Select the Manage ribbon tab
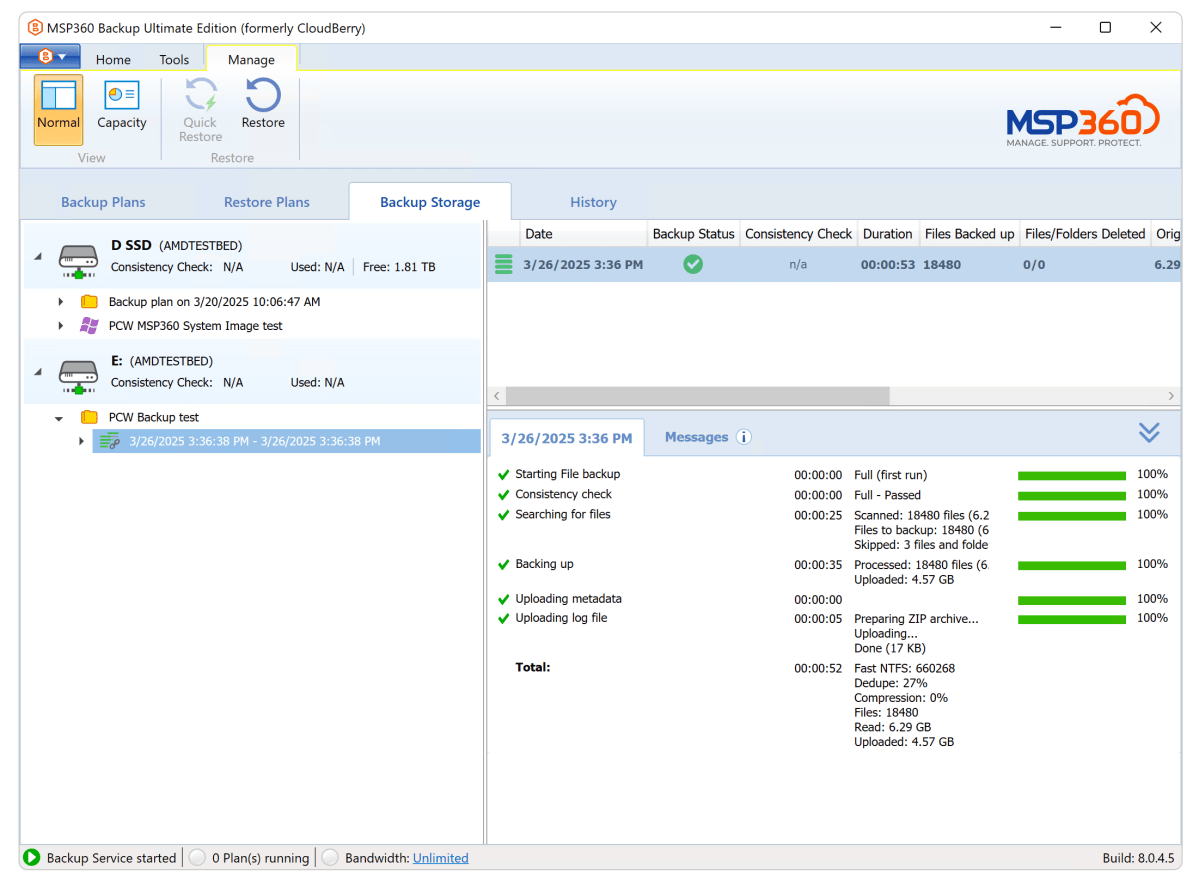Viewport: 1199px width, 880px height. click(x=251, y=60)
